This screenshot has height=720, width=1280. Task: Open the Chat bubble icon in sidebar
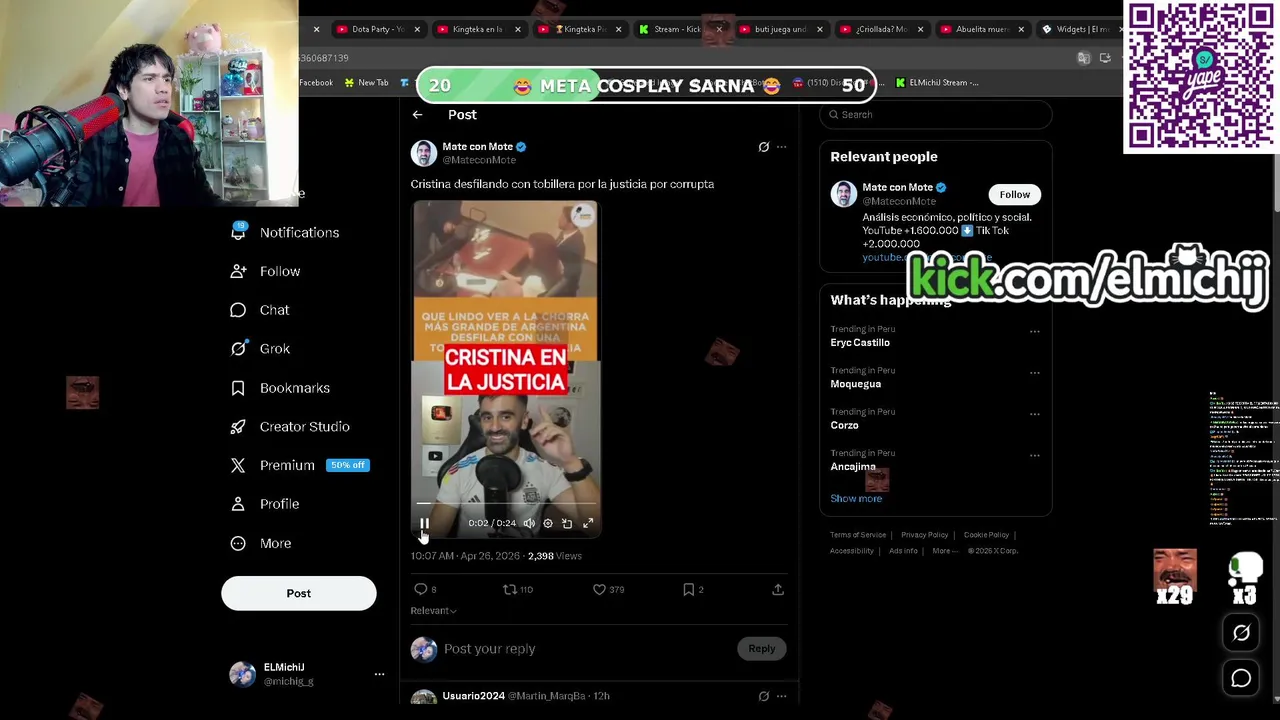coord(238,310)
